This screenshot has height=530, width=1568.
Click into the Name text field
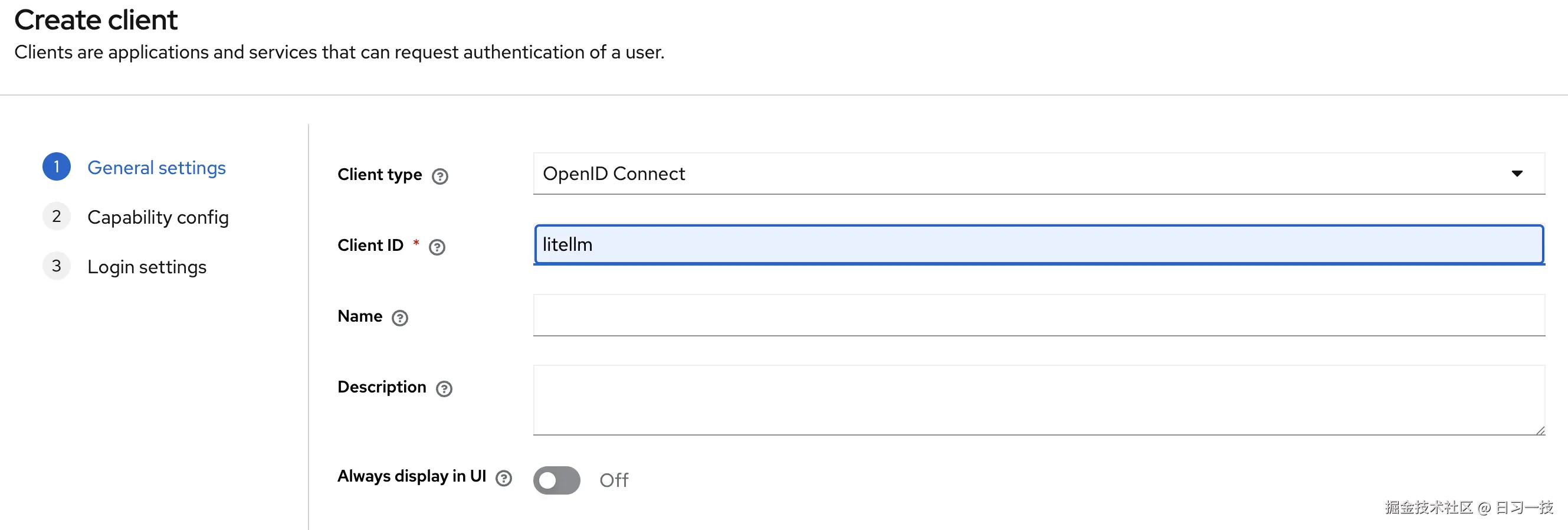pyautogui.click(x=1038, y=316)
